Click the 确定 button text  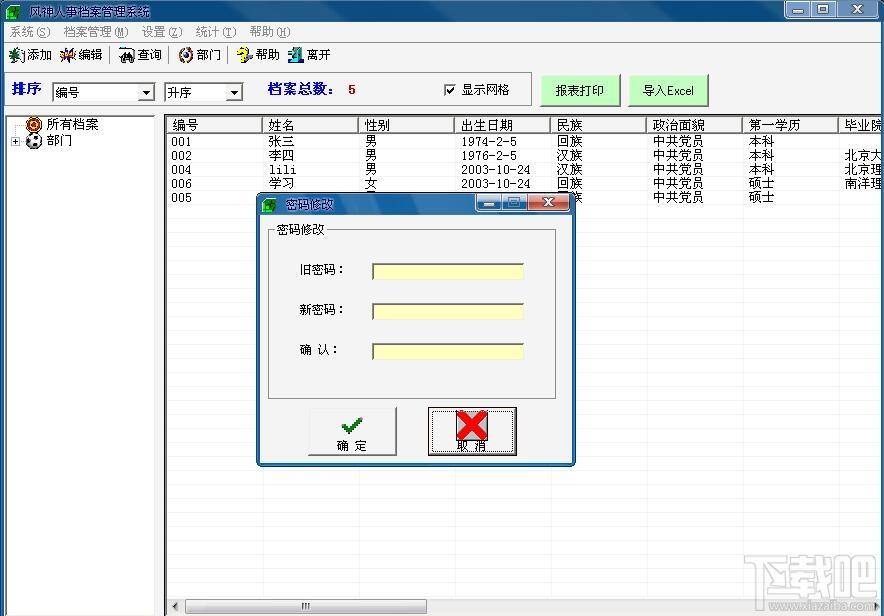point(352,446)
